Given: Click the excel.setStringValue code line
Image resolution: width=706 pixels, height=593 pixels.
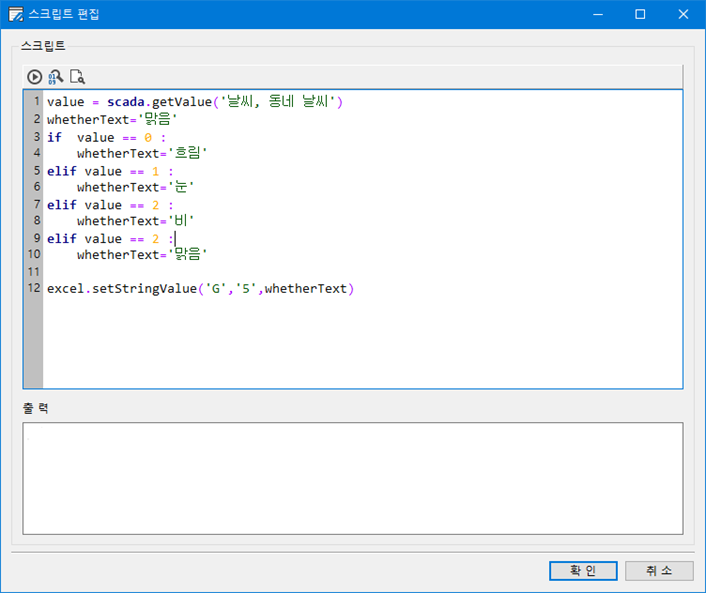Looking at the screenshot, I should click(x=200, y=289).
